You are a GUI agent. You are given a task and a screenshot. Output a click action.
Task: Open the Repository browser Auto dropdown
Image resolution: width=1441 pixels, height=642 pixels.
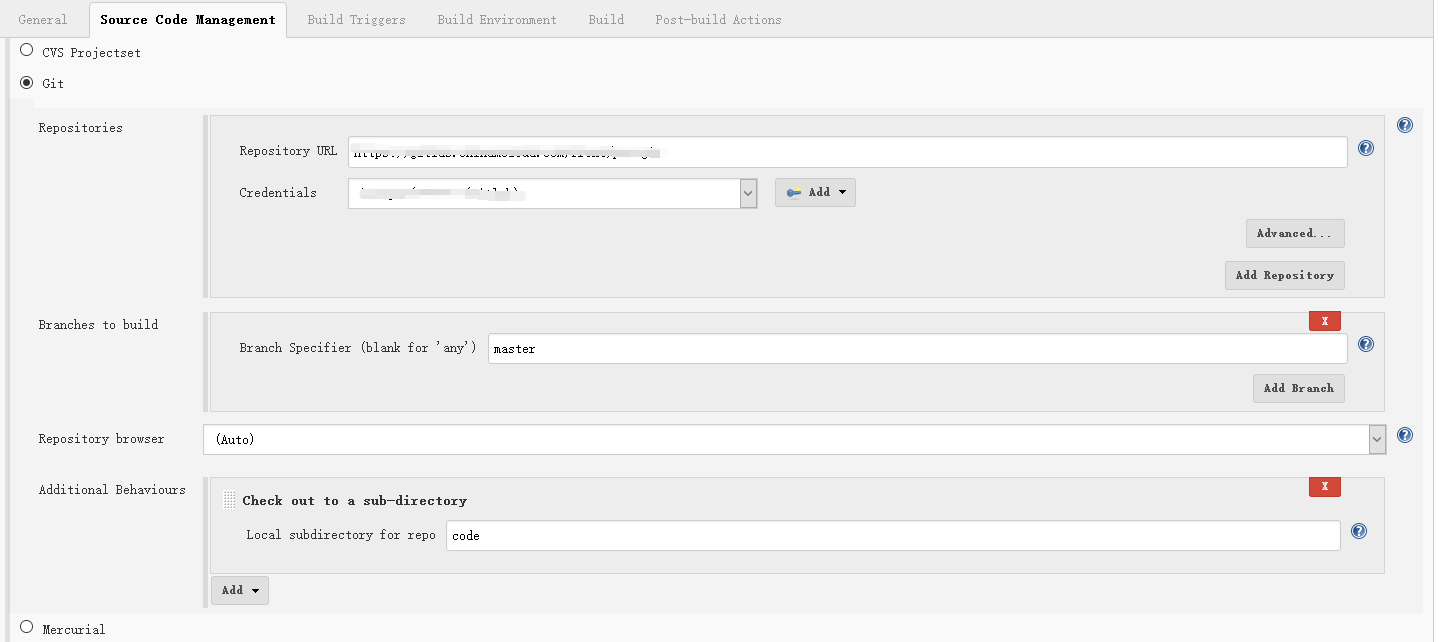coord(1377,439)
